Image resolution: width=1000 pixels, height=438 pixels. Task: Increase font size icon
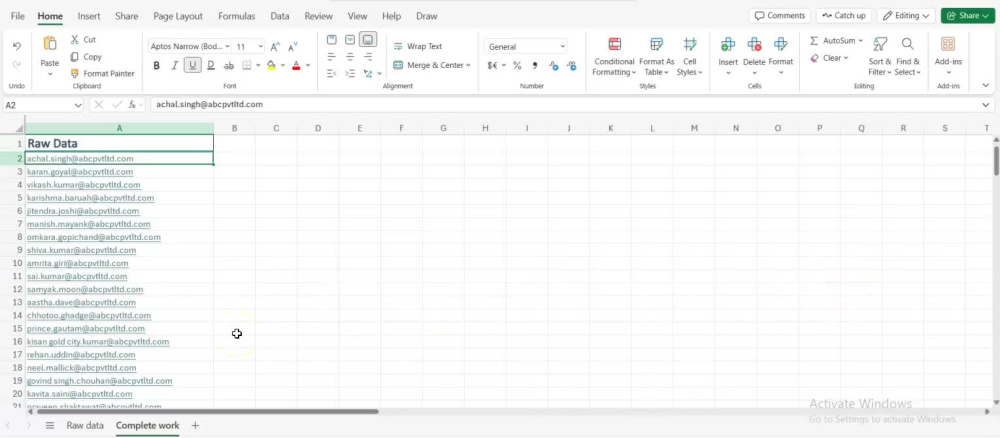275,47
